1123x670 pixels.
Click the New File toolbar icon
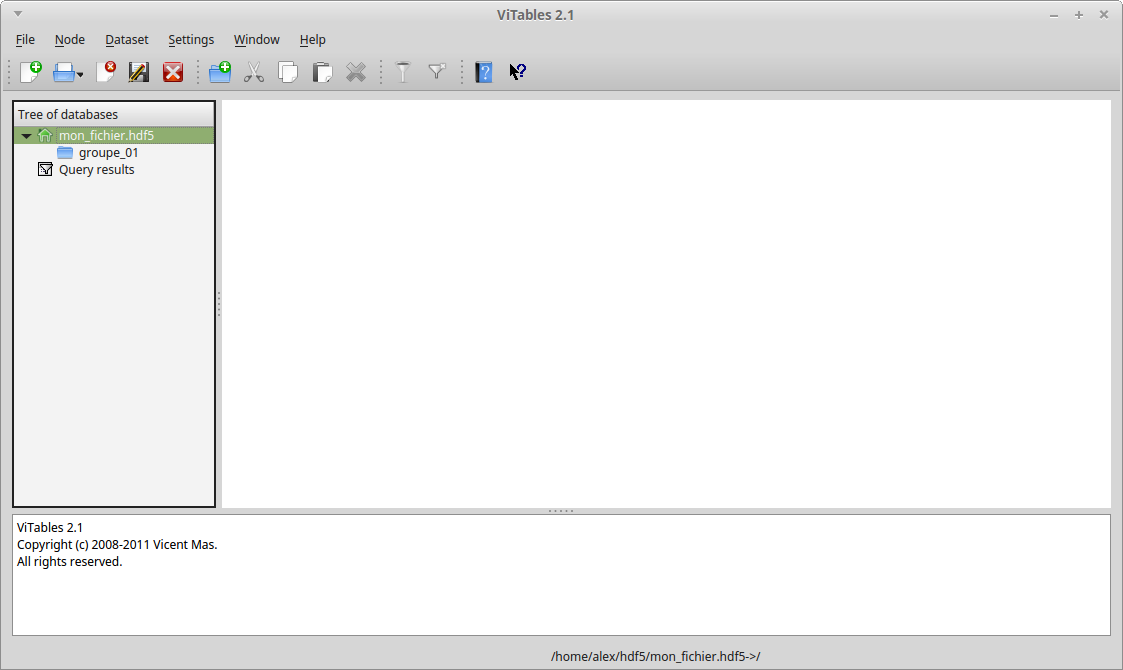click(31, 72)
